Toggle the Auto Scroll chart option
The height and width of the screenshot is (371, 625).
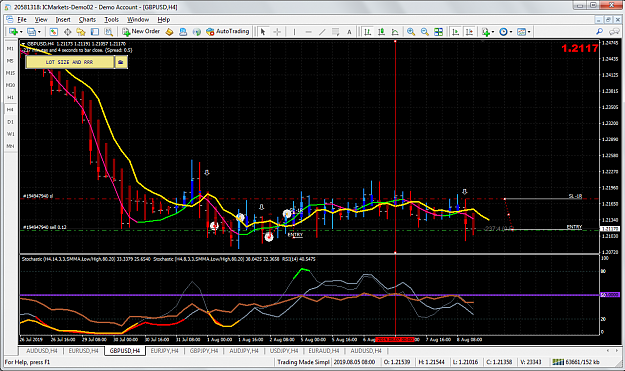456,31
